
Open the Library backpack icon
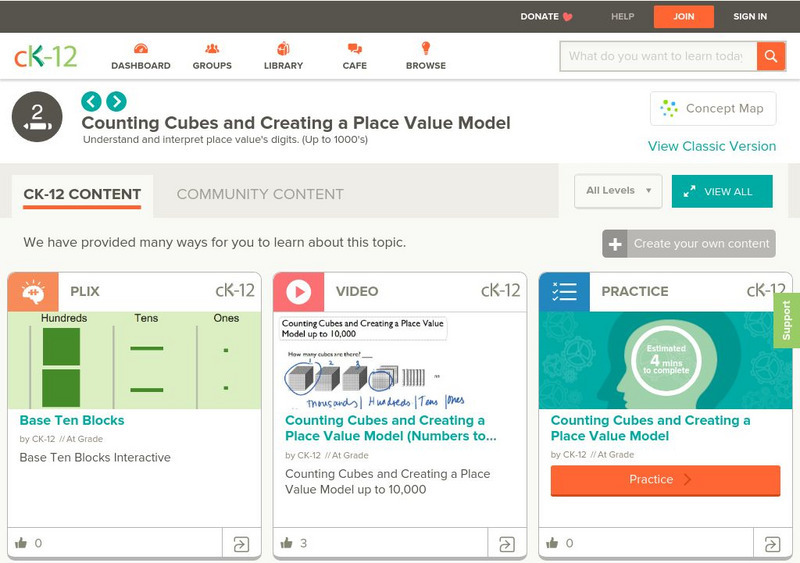point(283,49)
